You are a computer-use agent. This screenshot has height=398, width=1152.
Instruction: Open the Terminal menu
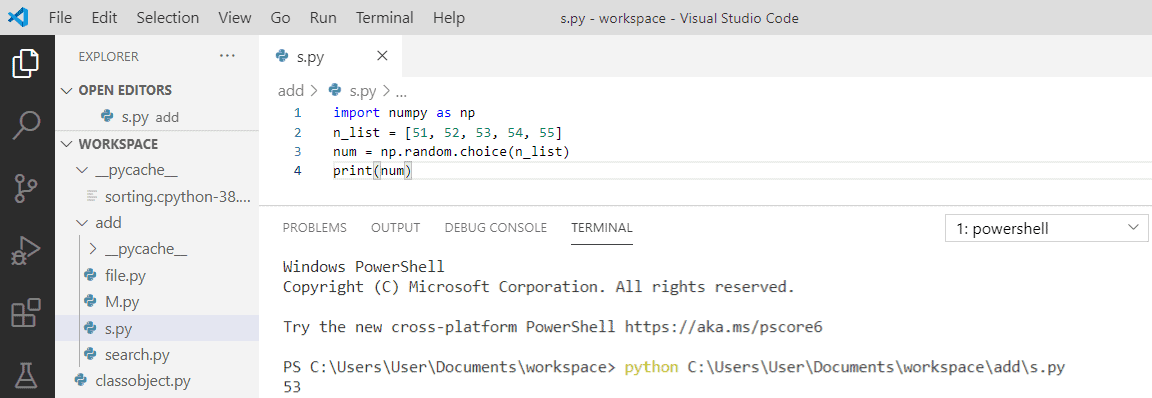385,17
